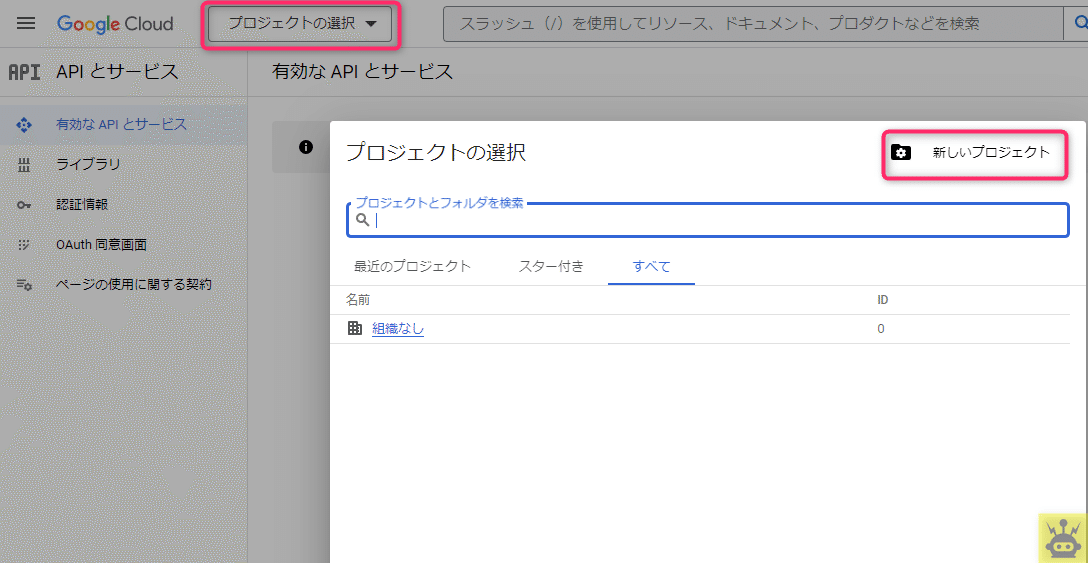Click the blue search magnifier button in the header

[1078, 24]
